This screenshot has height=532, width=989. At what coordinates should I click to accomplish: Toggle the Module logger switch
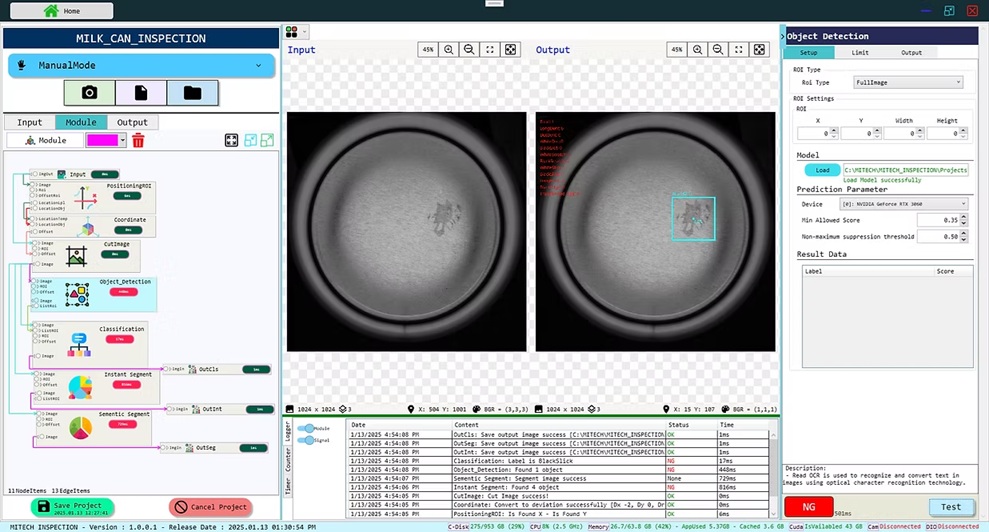(x=306, y=428)
